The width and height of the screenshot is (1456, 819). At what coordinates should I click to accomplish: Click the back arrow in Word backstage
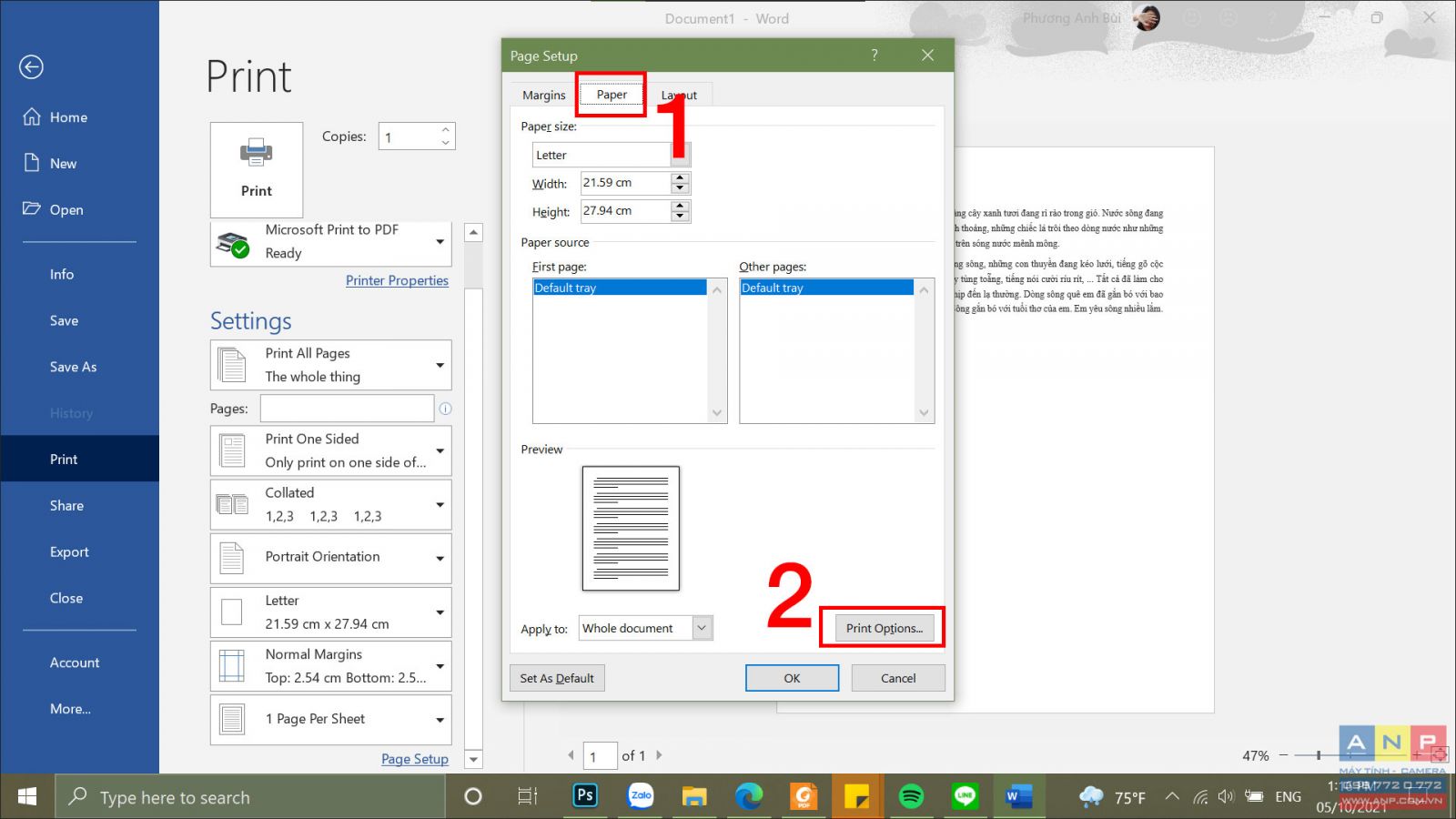pos(31,66)
